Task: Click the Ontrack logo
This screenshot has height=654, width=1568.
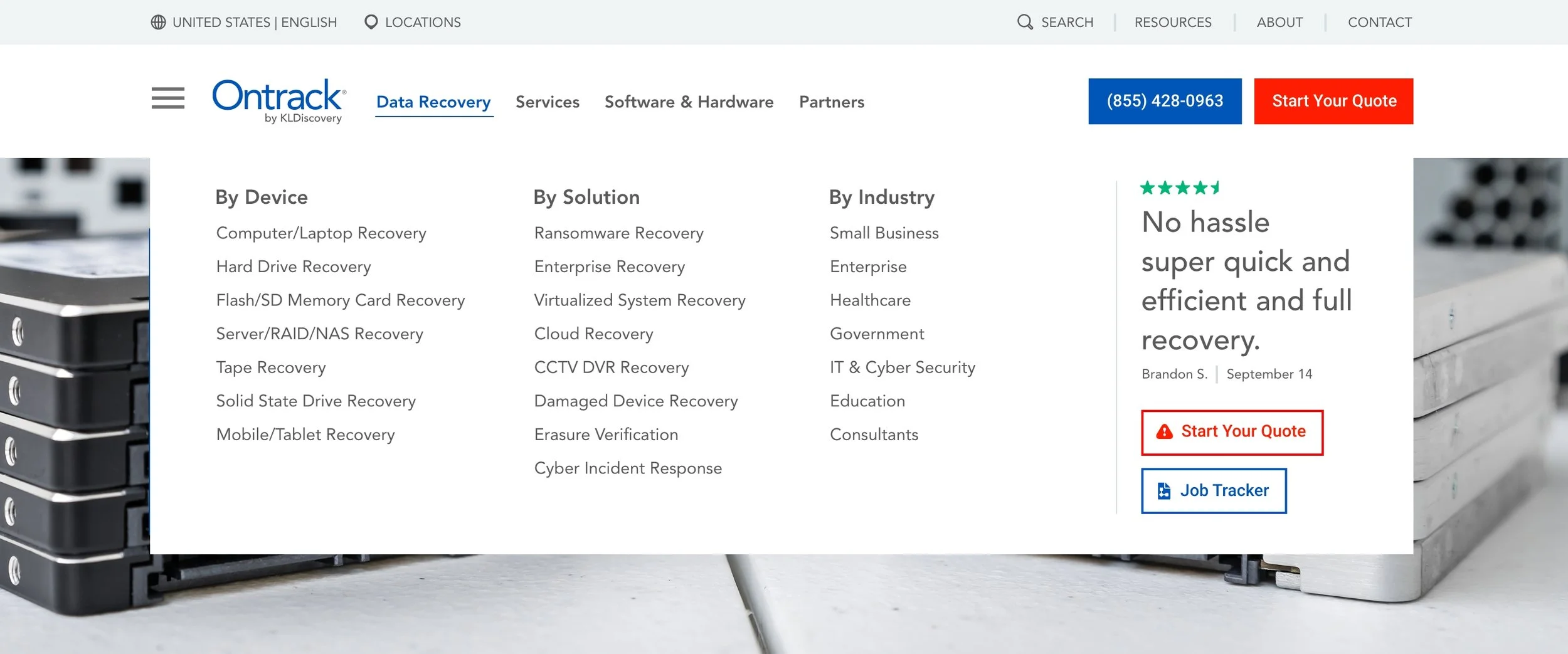Action: click(x=279, y=101)
